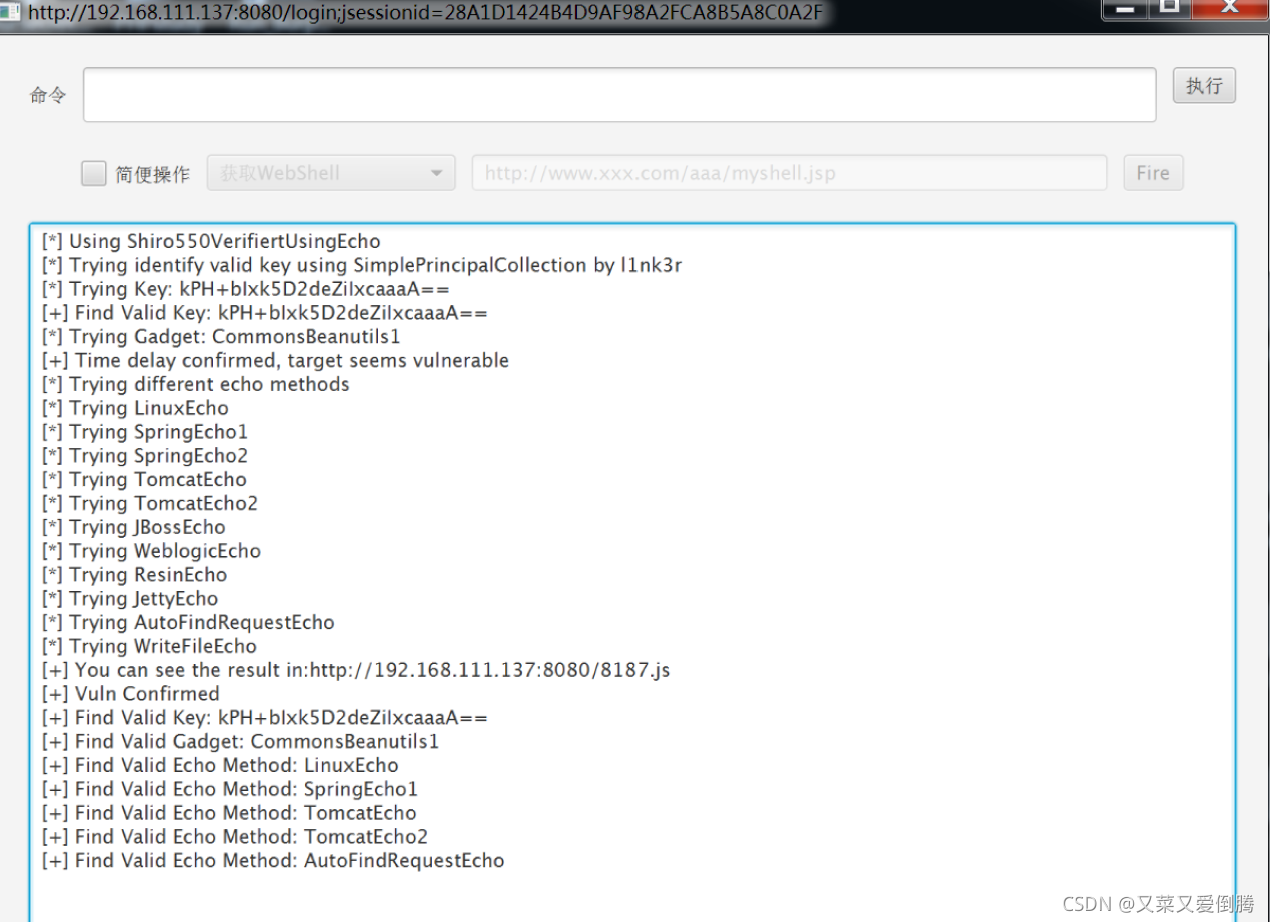Select the 'Trying identify valid key' log line

[362, 265]
